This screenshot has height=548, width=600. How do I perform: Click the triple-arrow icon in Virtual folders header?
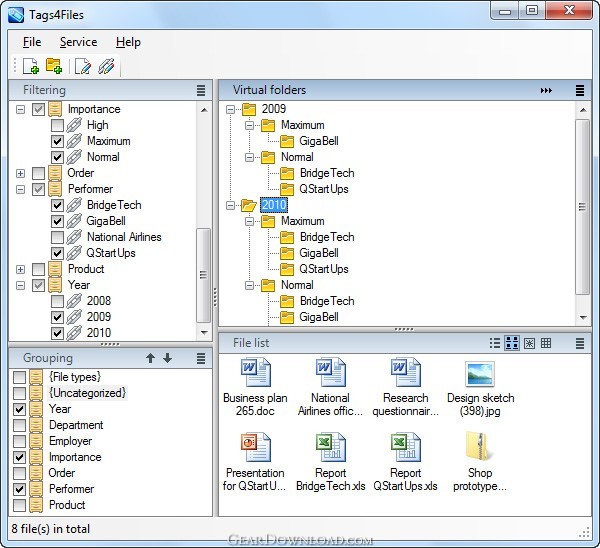click(546, 90)
